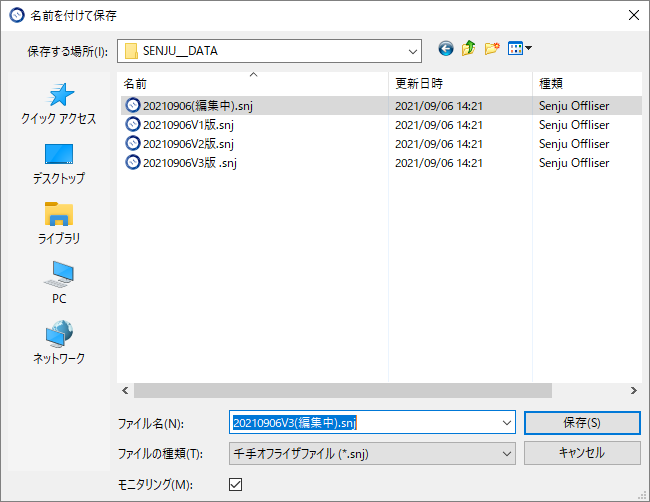Toggle the モニタリング checkbox
This screenshot has height=502, width=650.
[x=235, y=484]
